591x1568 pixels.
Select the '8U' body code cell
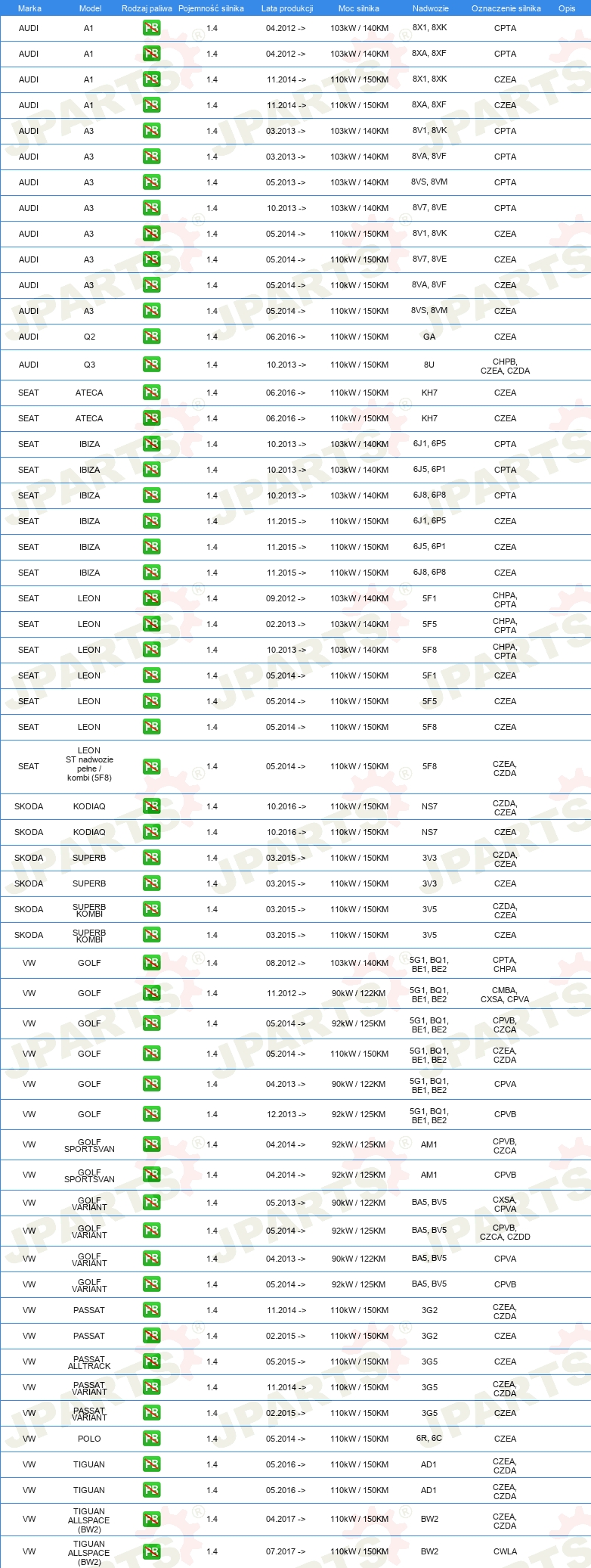pos(429,365)
